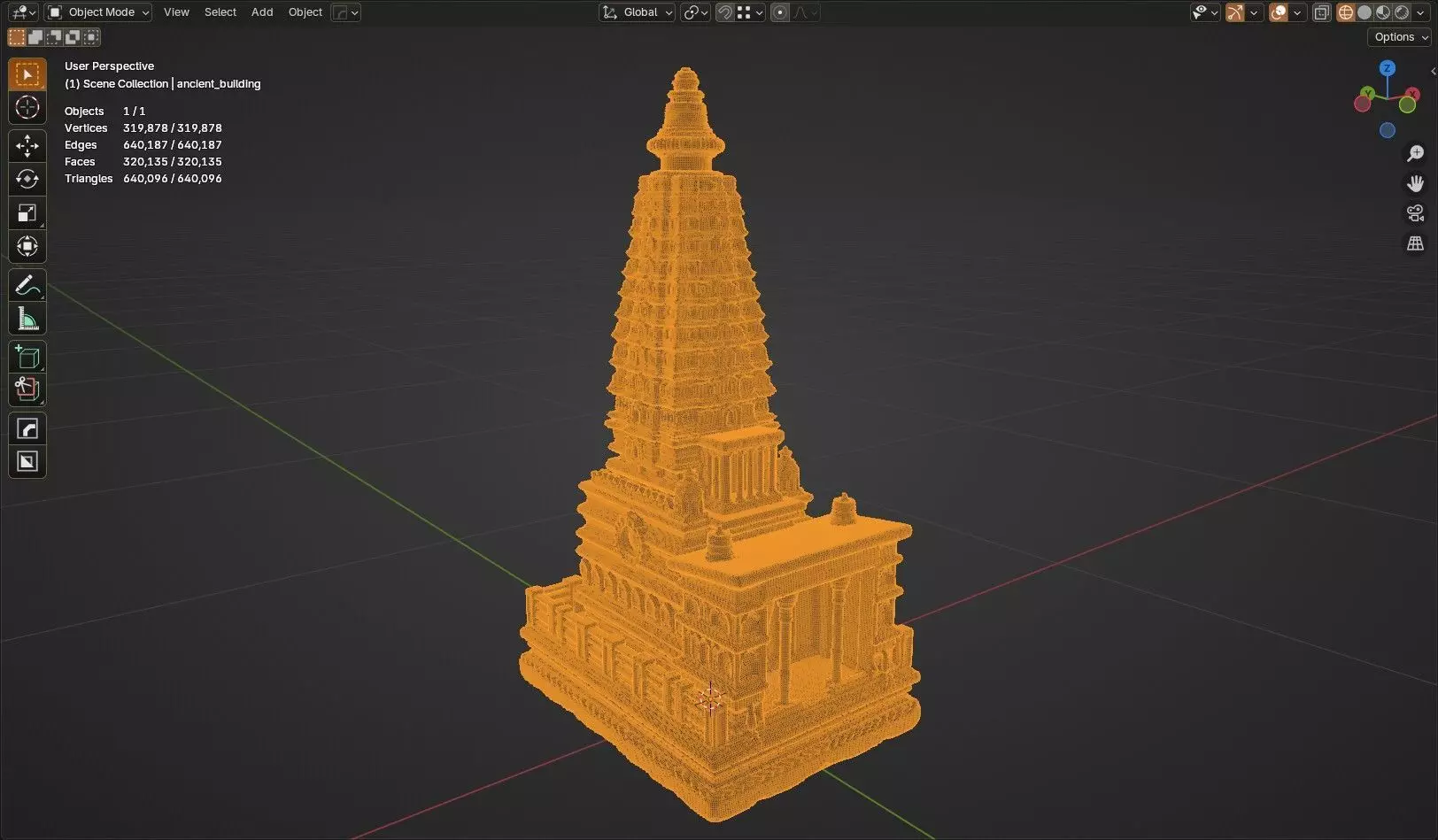Click the Z axis on navigation gizmo
The height and width of the screenshot is (840, 1438).
tap(1388, 68)
